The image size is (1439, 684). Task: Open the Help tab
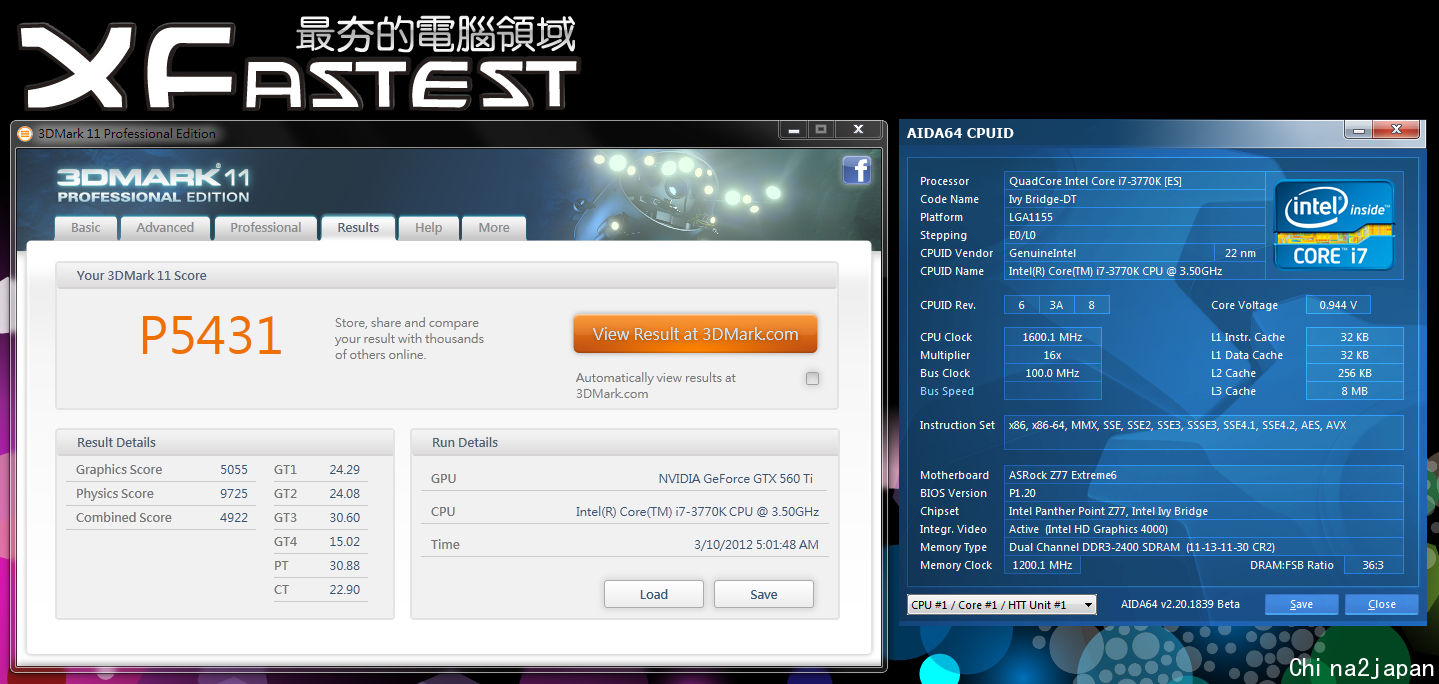tap(429, 228)
